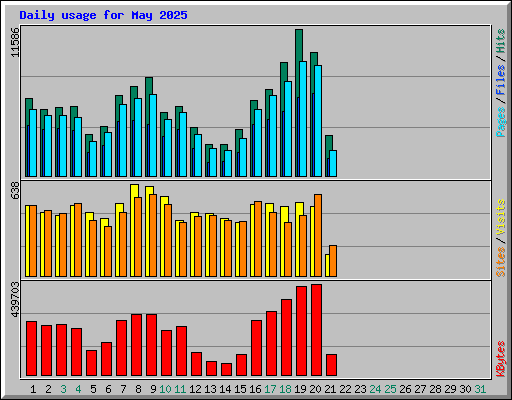Click green weekend day label "25"
512x400 pixels.
[x=390, y=389]
